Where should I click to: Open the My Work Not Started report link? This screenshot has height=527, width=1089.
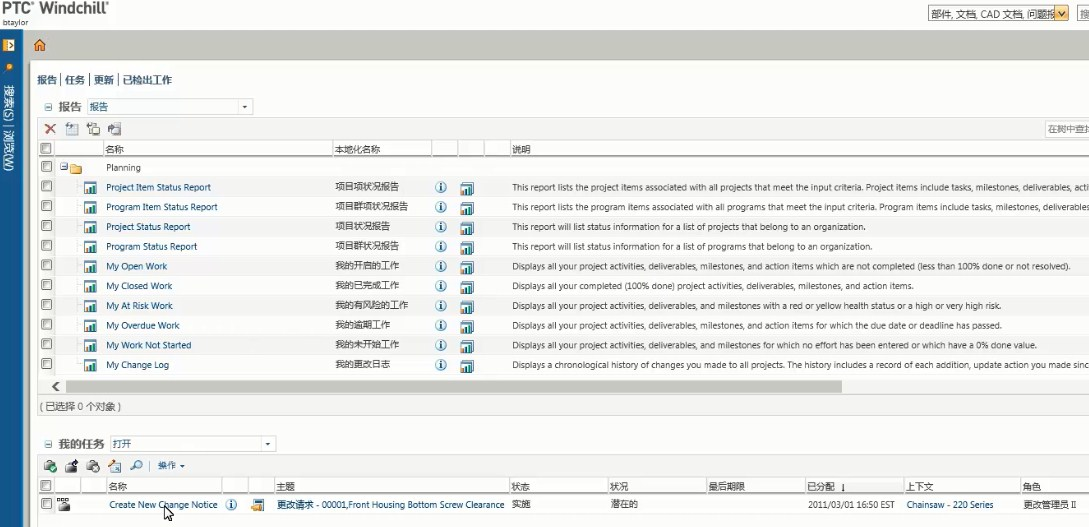(x=149, y=345)
